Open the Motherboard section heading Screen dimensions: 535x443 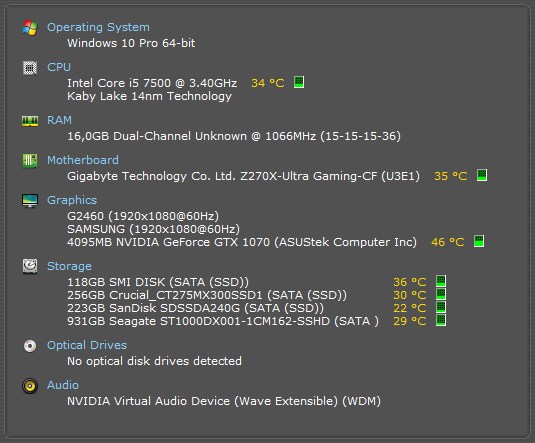[x=83, y=160]
